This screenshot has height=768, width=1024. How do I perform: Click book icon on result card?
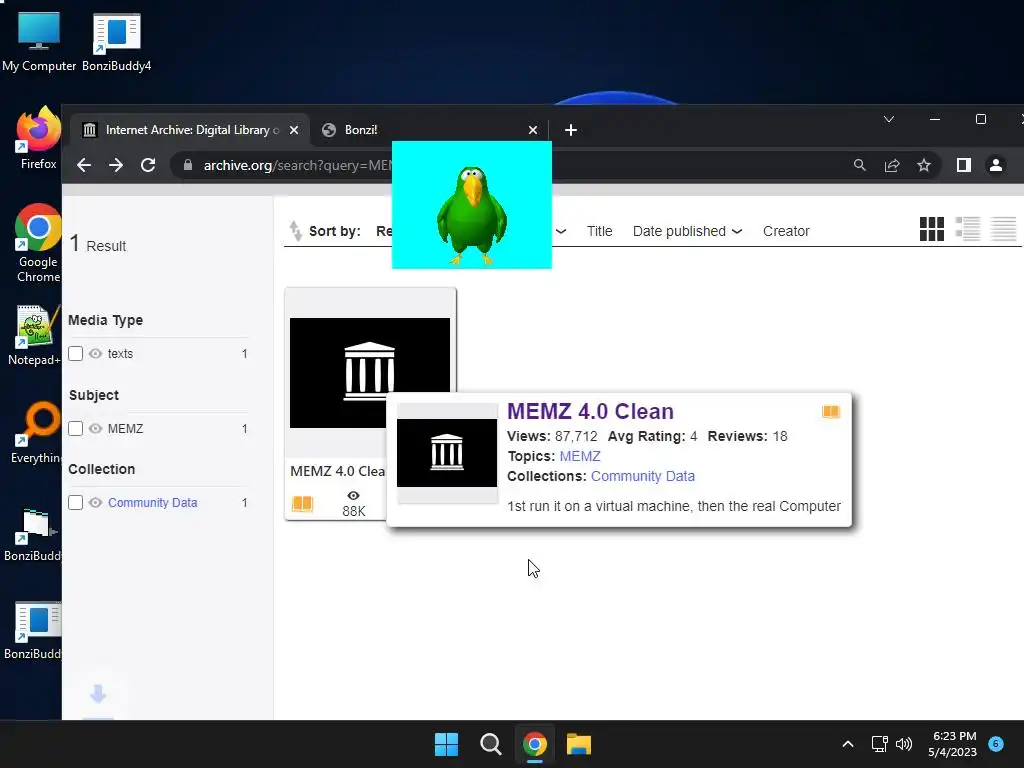tap(302, 504)
